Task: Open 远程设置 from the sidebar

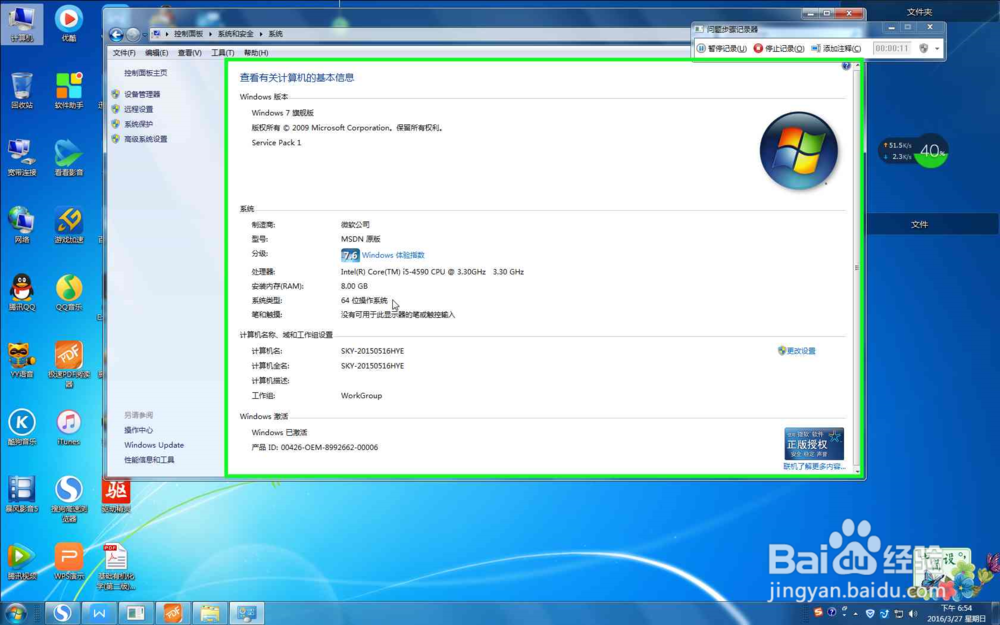Action: pos(138,110)
